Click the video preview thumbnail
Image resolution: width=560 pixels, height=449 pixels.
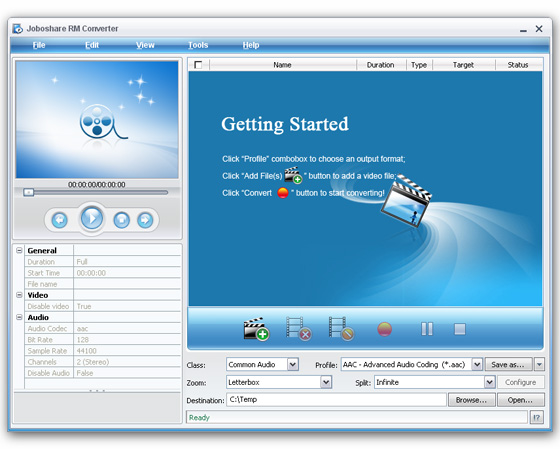[x=97, y=119]
